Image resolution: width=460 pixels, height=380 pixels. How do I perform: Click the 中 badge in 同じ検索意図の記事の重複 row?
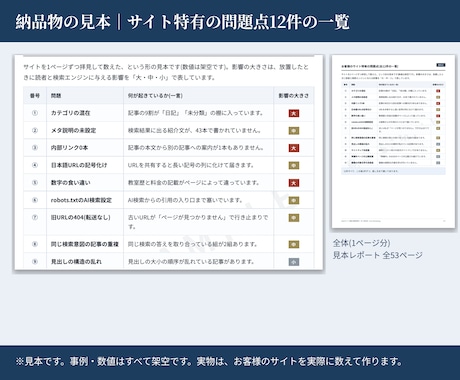(x=294, y=244)
